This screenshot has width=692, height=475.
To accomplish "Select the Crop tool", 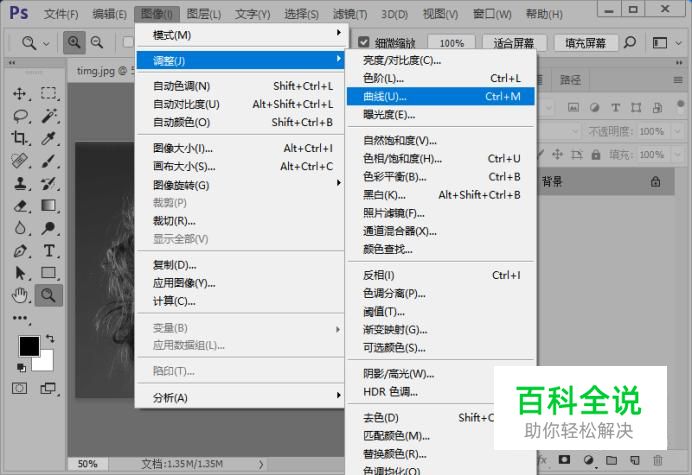I will point(19,138).
